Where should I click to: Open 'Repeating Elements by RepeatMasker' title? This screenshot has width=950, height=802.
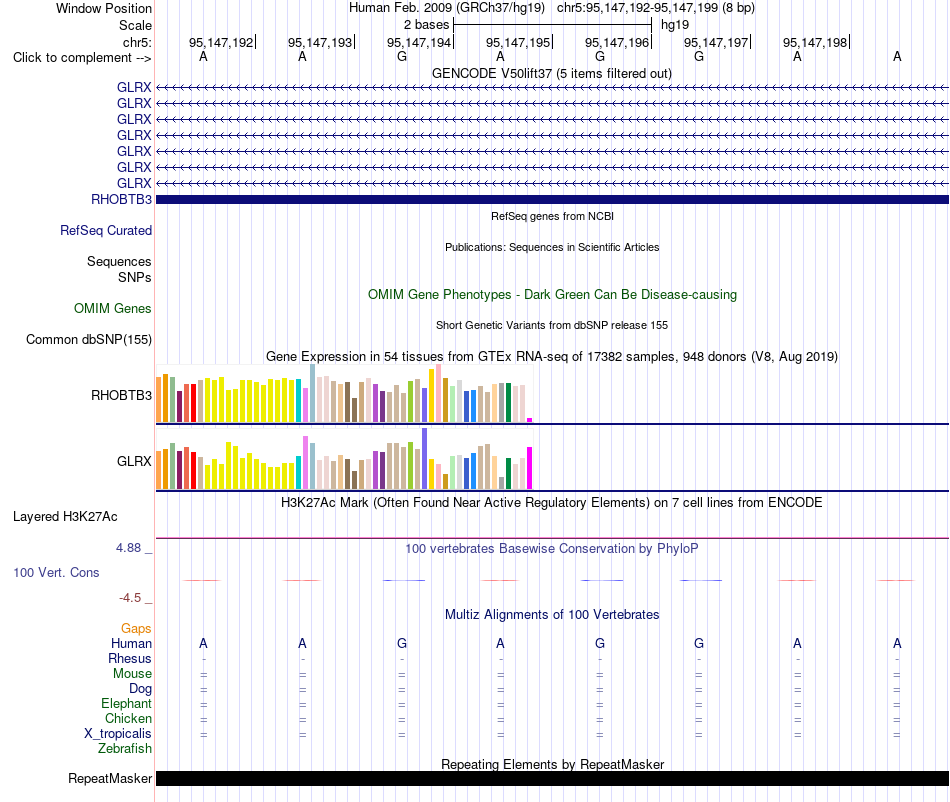pyautogui.click(x=552, y=764)
